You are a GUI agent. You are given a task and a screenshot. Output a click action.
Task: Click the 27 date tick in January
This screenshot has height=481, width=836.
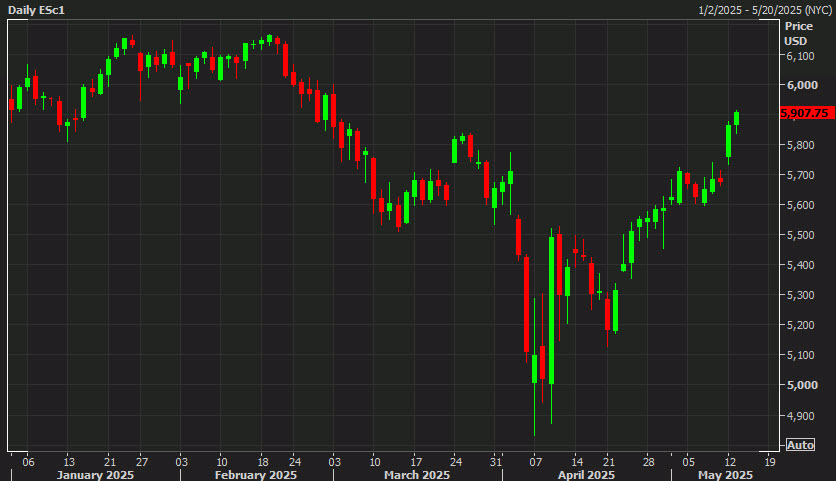(x=141, y=462)
